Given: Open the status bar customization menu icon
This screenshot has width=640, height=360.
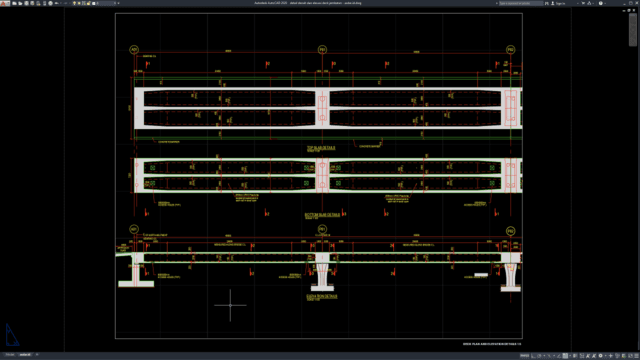Looking at the screenshot, I should [636, 356].
